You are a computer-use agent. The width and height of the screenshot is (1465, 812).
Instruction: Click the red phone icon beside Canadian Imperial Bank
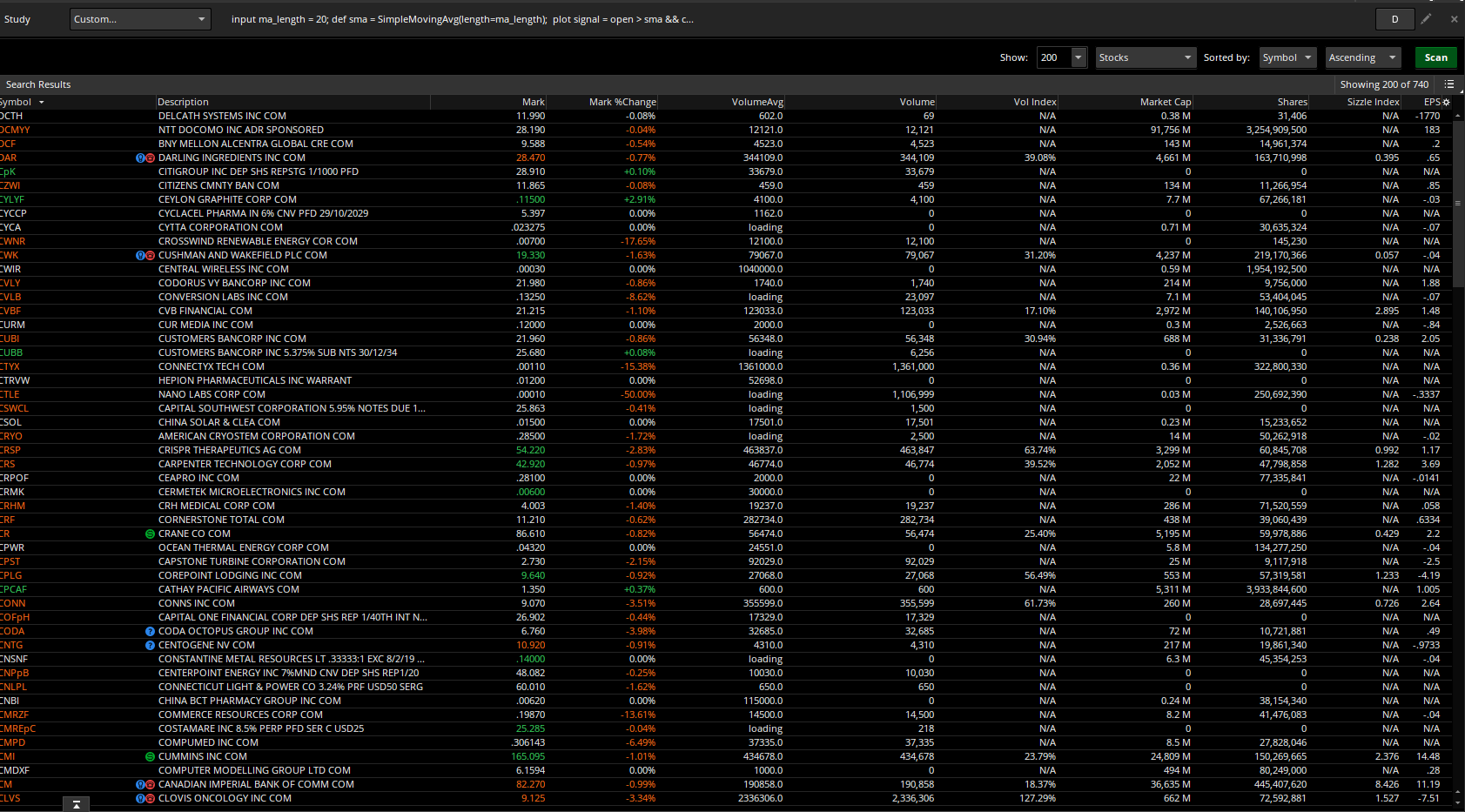coord(150,784)
